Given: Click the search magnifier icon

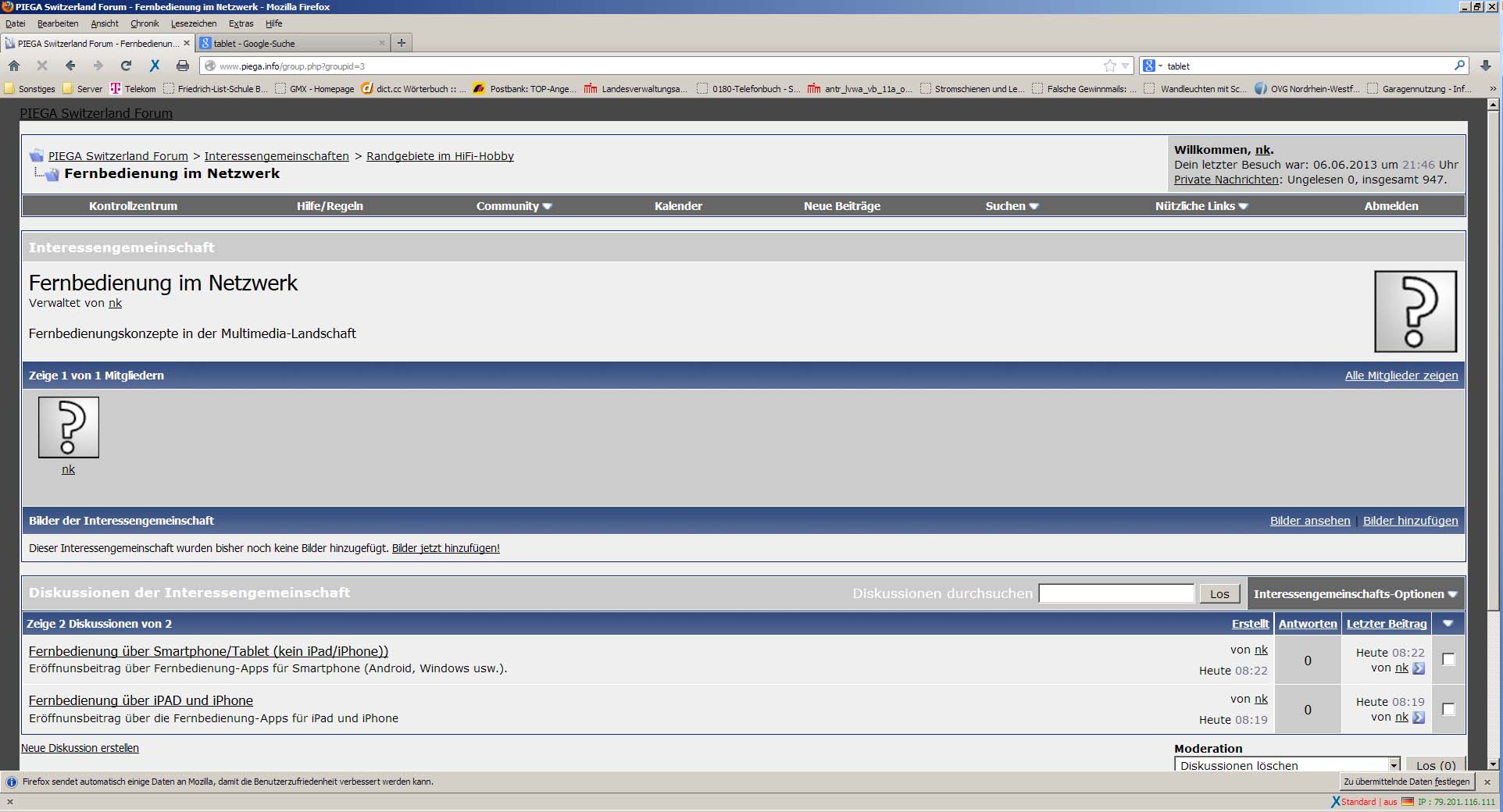Looking at the screenshot, I should [x=1458, y=66].
